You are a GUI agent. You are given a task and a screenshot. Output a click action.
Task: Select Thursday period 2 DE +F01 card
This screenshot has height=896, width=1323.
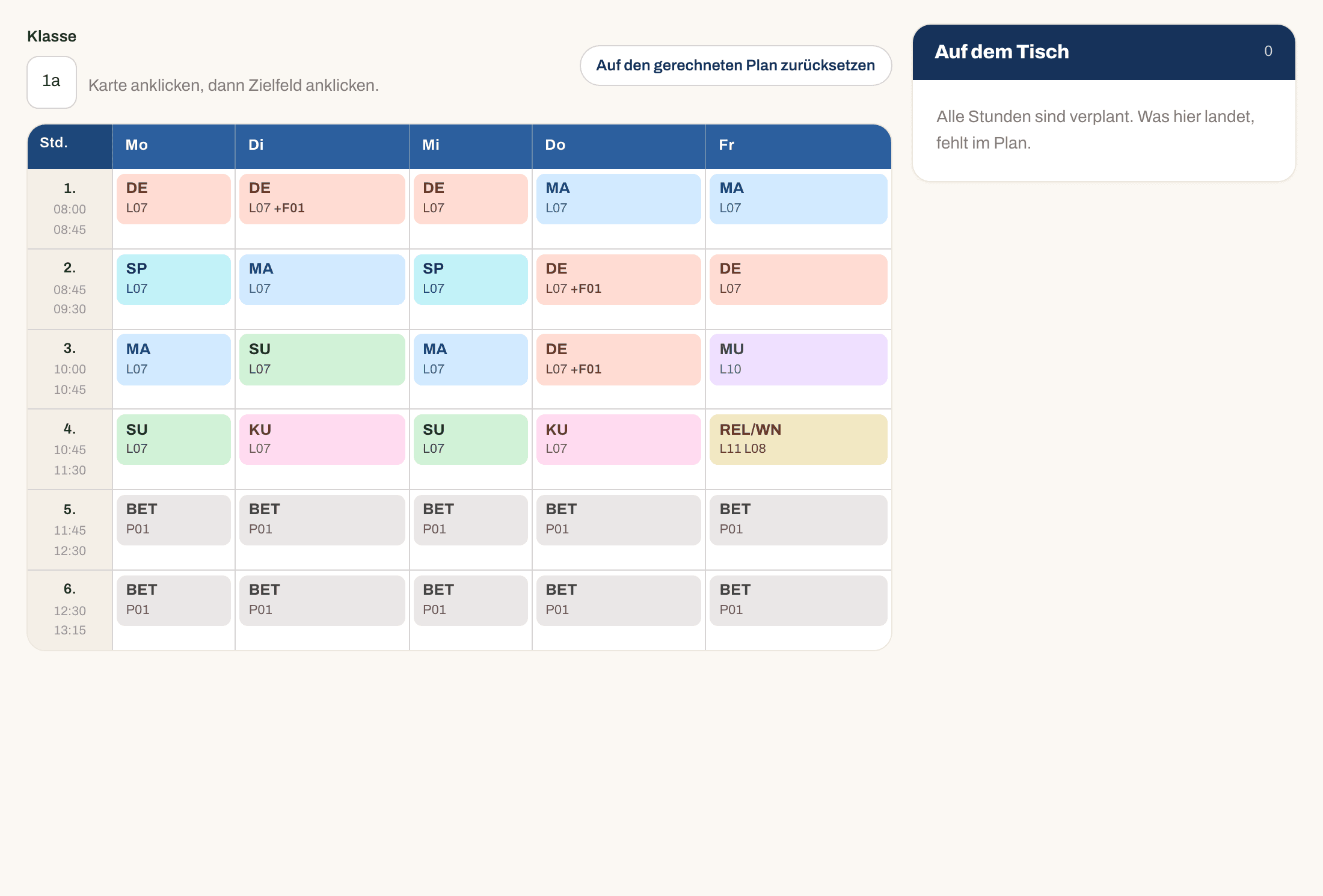[x=619, y=280]
